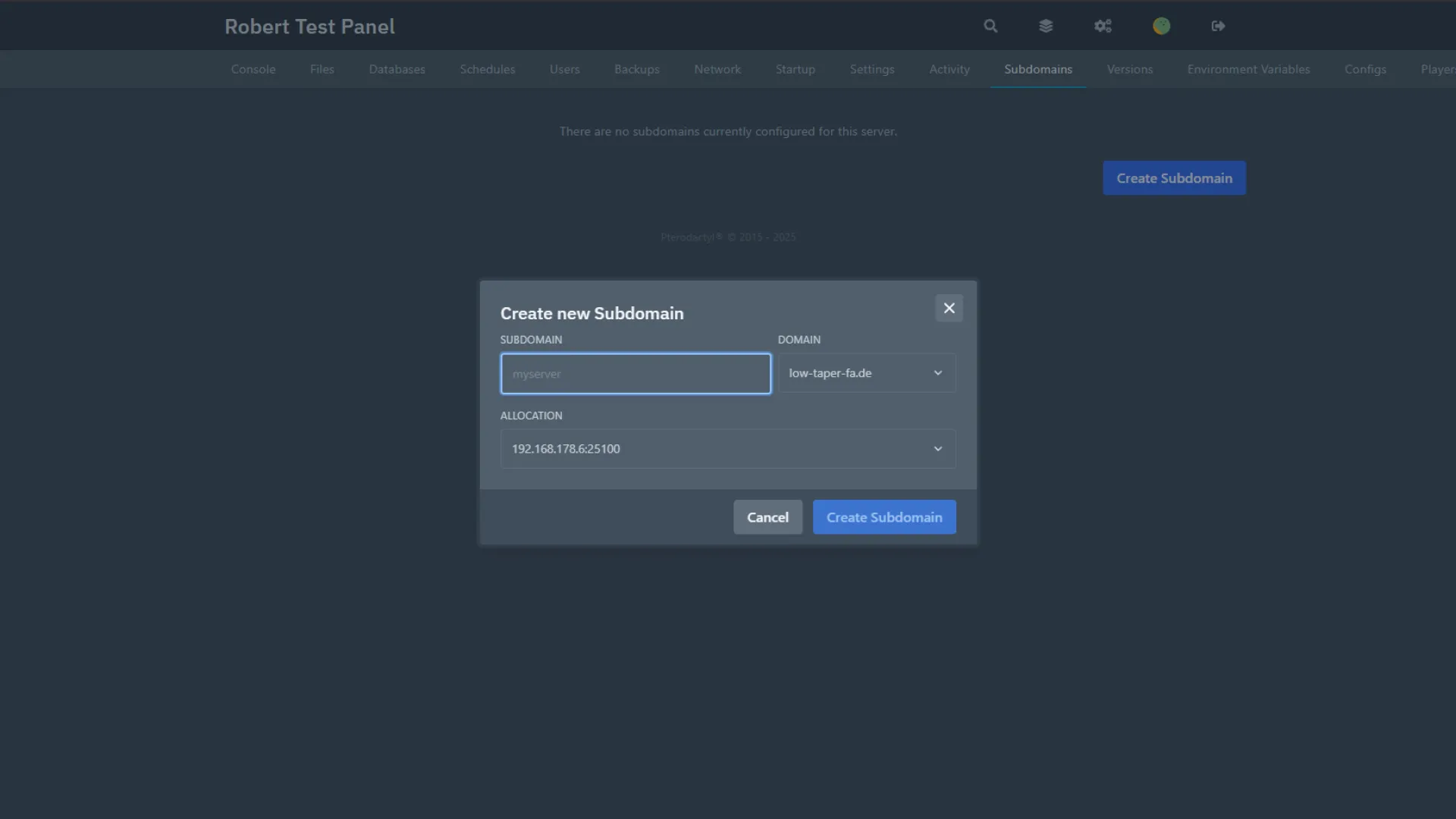Close the Create new Subdomain dialog
The height and width of the screenshot is (819, 1456).
click(949, 308)
